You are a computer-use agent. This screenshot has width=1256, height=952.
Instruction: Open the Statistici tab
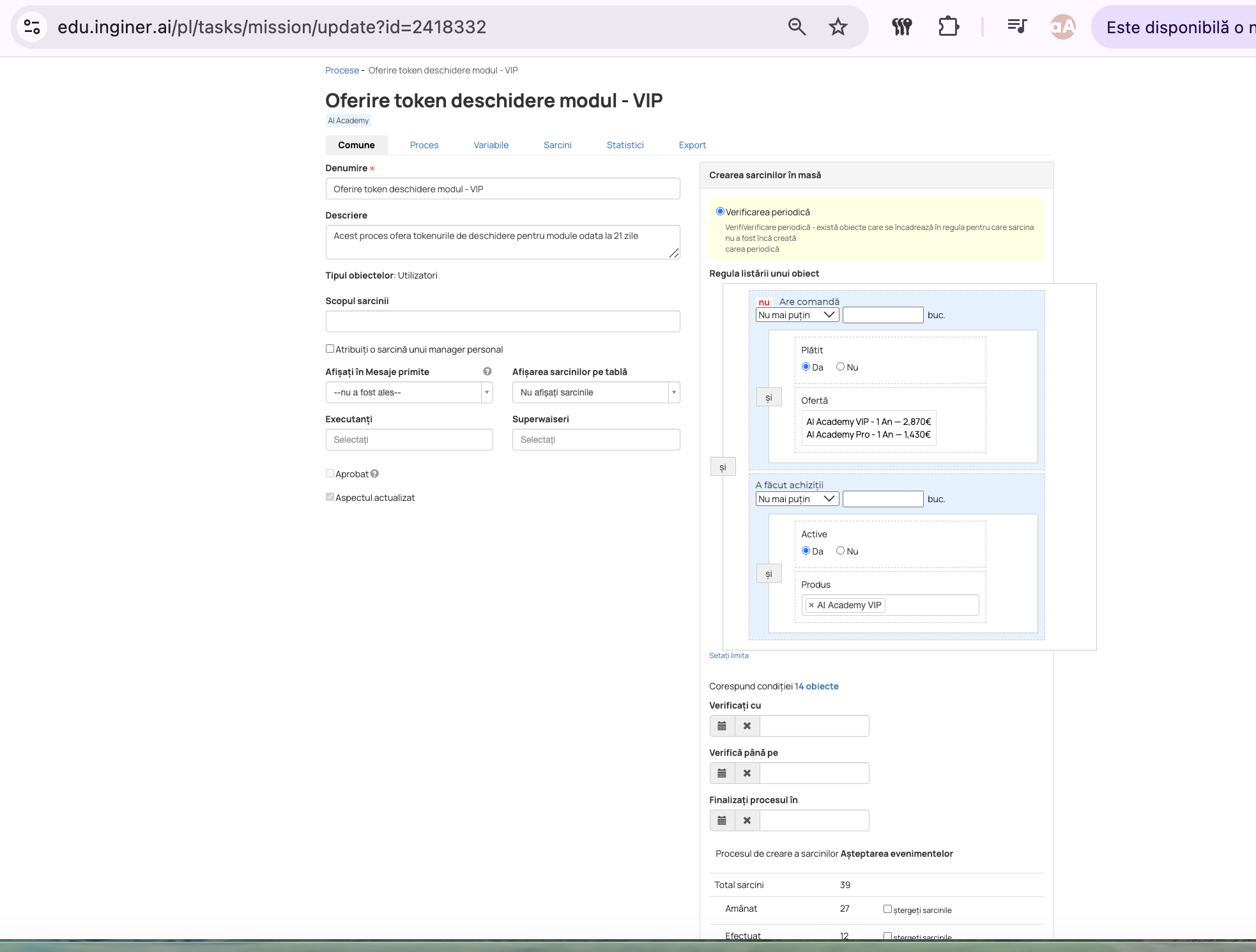(x=625, y=145)
